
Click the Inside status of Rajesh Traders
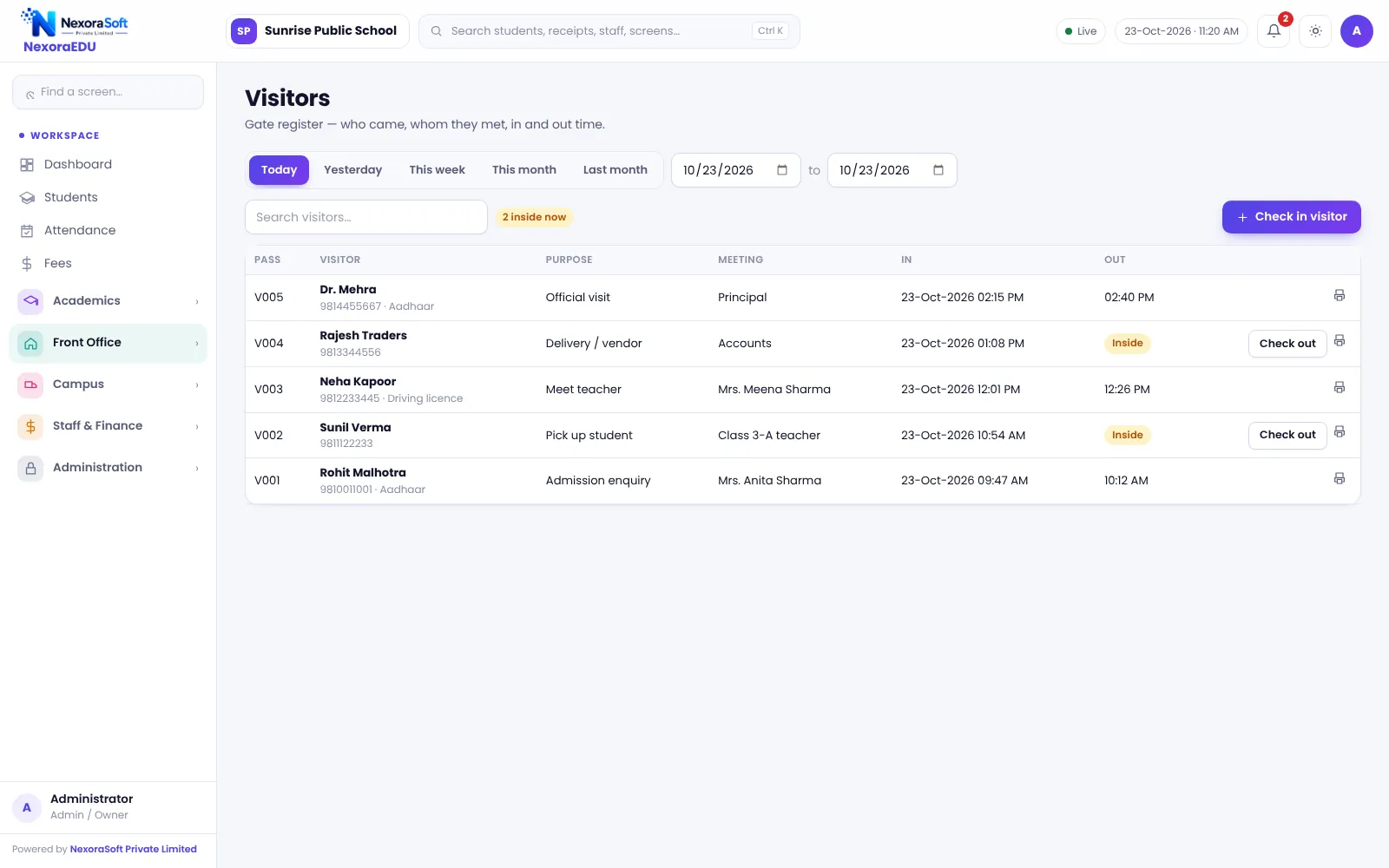point(1127,344)
